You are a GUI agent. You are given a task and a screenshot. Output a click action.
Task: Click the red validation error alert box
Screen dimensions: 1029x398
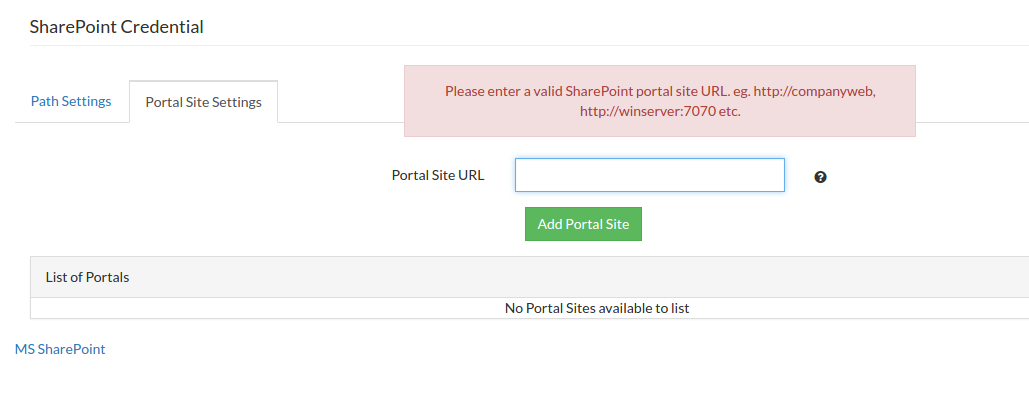(660, 100)
